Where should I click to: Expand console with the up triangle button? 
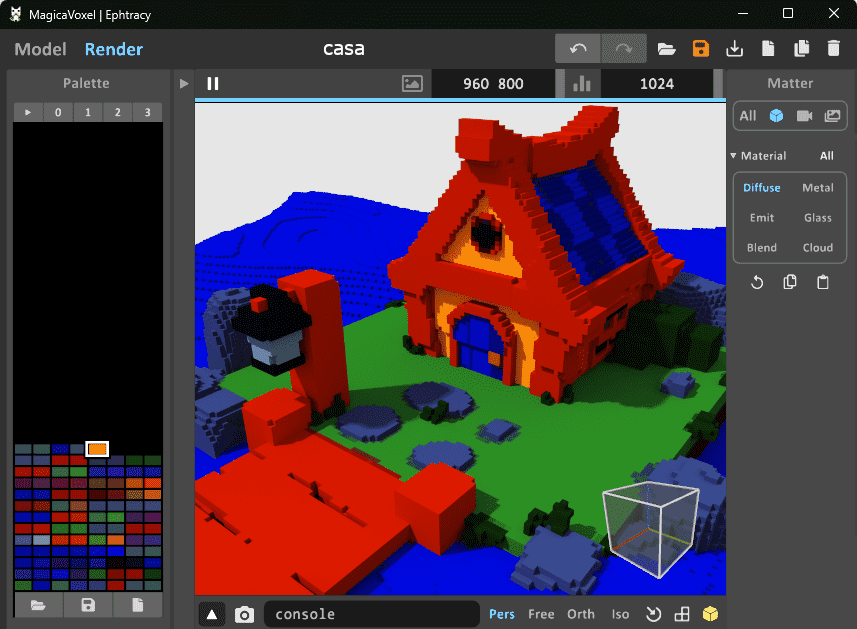[x=212, y=615]
